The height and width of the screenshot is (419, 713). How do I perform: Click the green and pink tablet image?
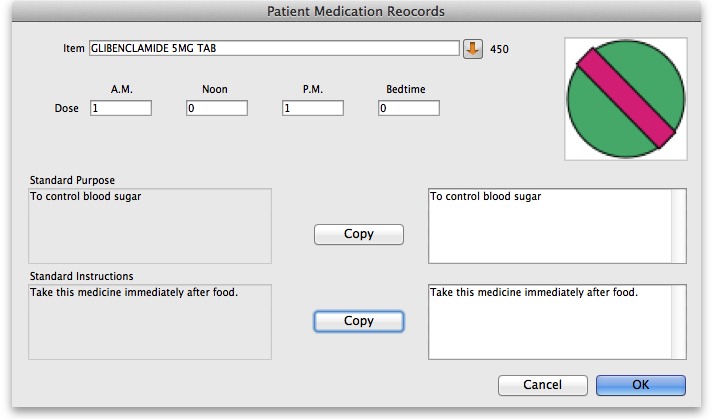tap(625, 99)
